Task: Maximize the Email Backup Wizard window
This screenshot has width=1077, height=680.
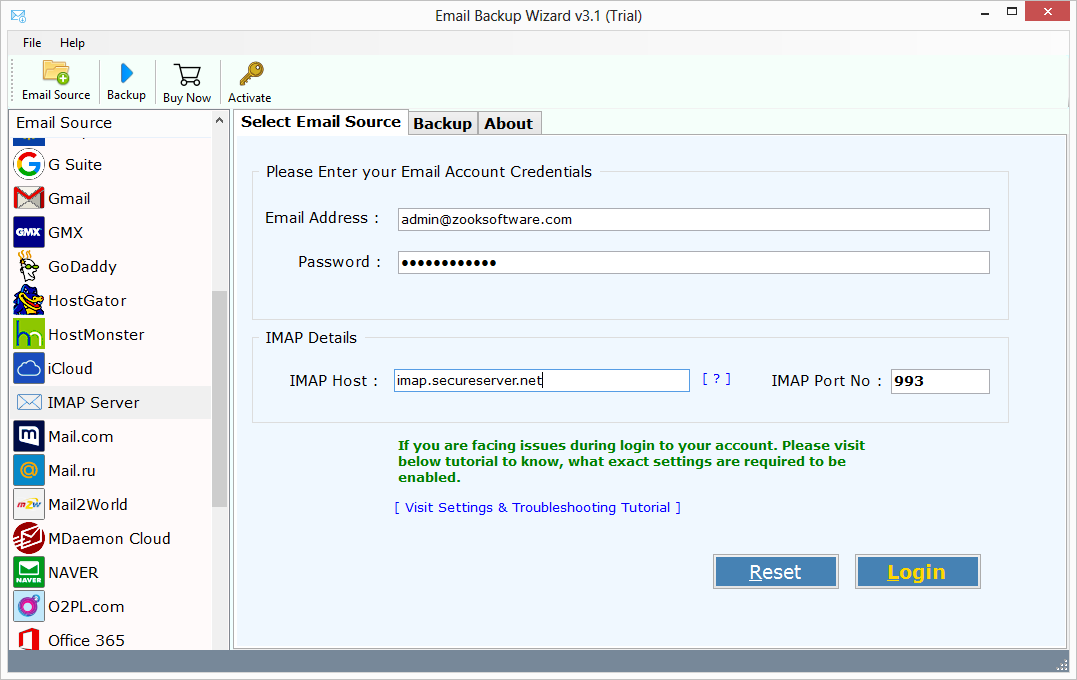Action: point(1012,12)
